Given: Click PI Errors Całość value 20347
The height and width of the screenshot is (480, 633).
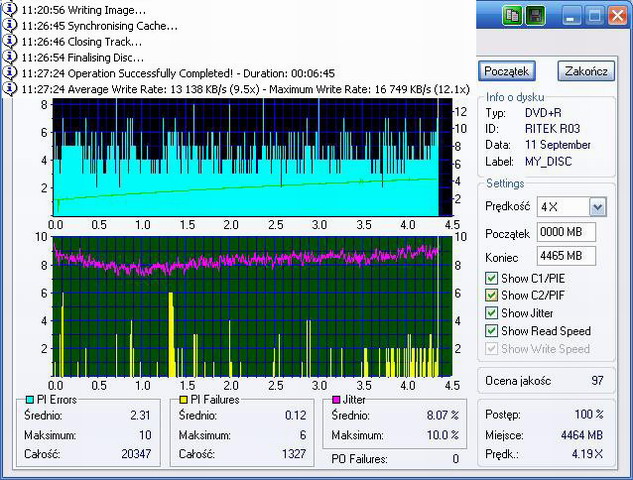Looking at the screenshot, I should coord(136,454).
